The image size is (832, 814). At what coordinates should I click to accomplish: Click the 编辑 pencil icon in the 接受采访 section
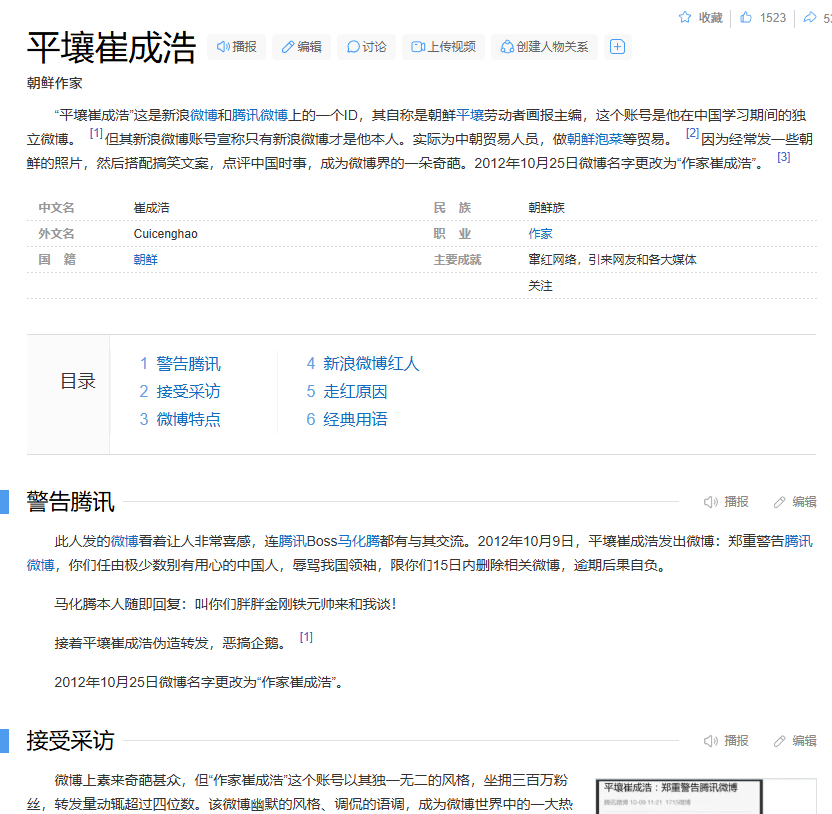pyautogui.click(x=779, y=741)
